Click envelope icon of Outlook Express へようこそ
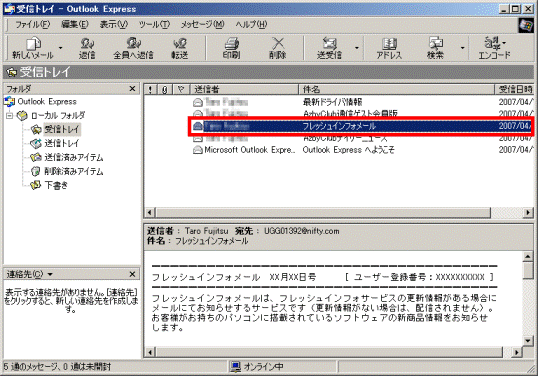 point(198,150)
